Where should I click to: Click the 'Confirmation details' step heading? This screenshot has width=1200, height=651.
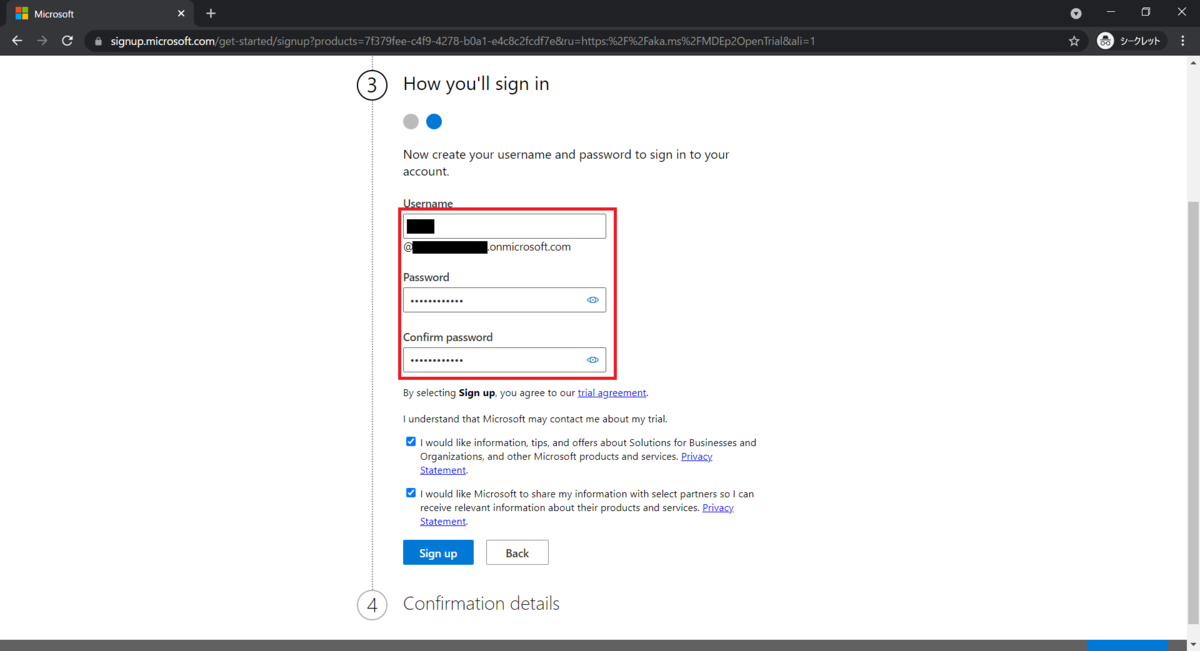481,604
